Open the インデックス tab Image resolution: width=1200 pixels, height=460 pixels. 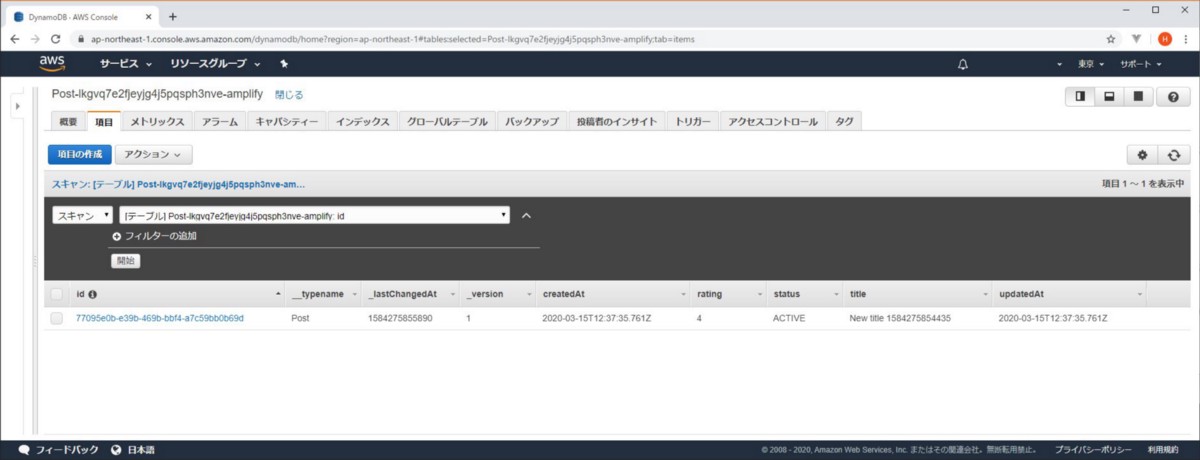(363, 122)
